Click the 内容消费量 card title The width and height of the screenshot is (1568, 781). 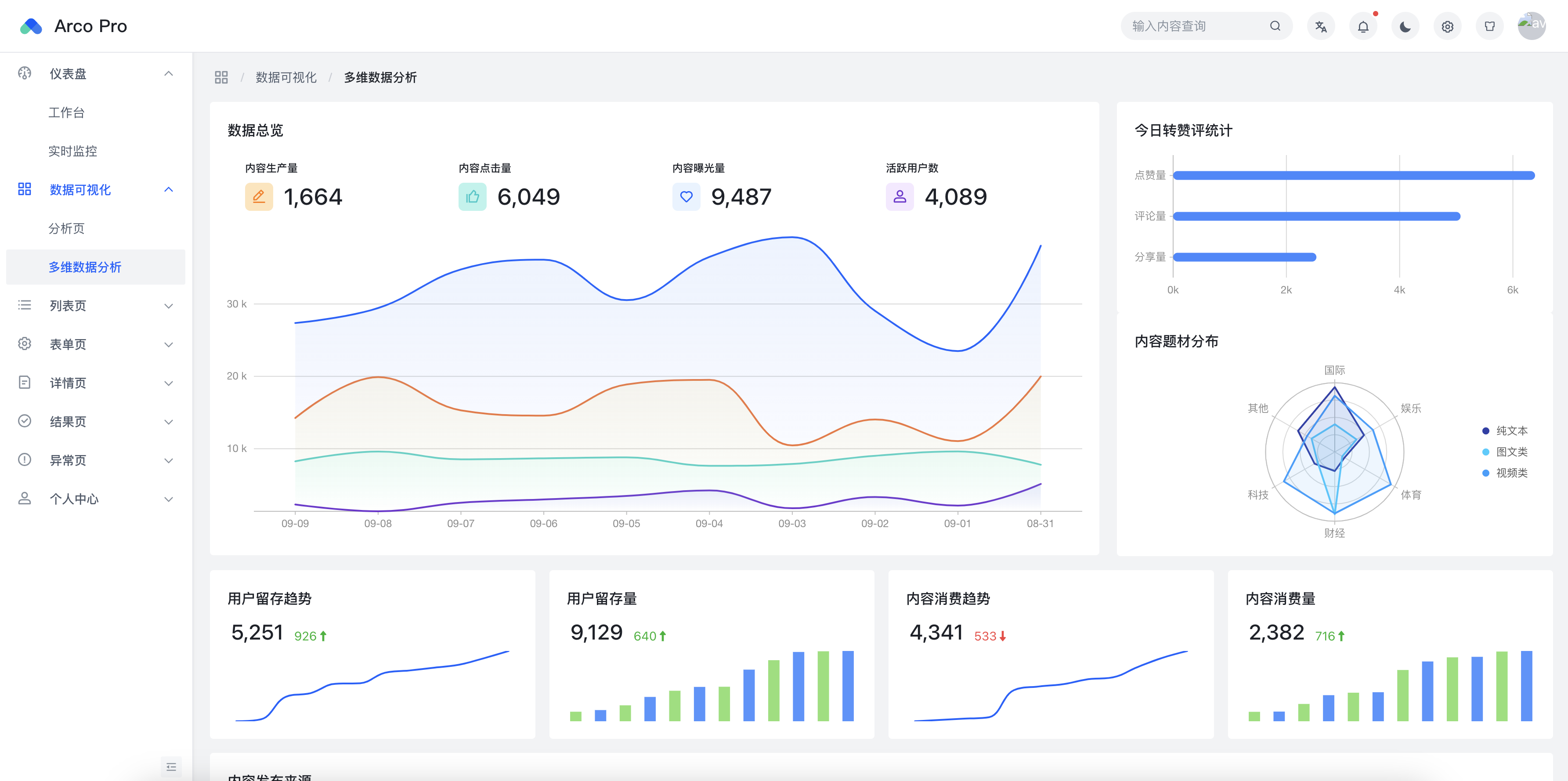(1281, 598)
